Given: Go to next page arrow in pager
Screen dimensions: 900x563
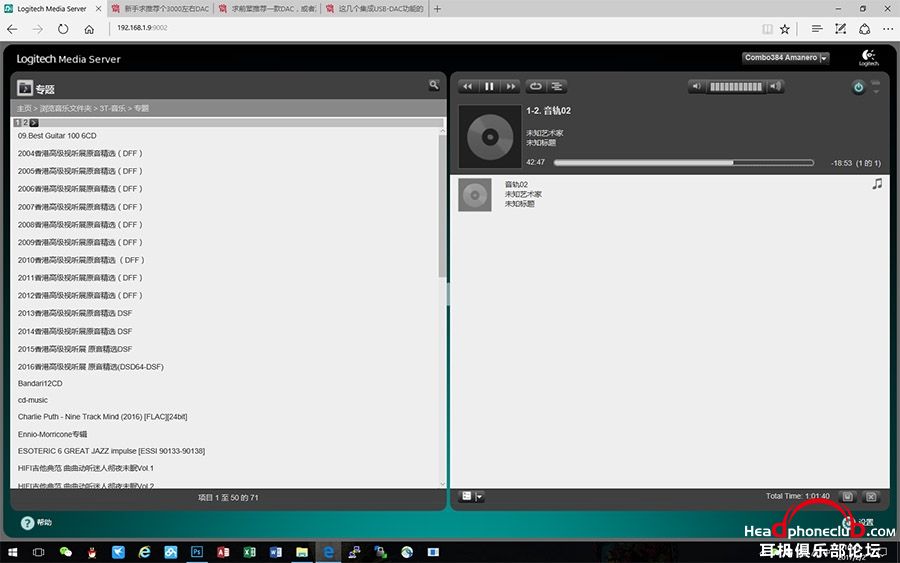Looking at the screenshot, I should [34, 123].
